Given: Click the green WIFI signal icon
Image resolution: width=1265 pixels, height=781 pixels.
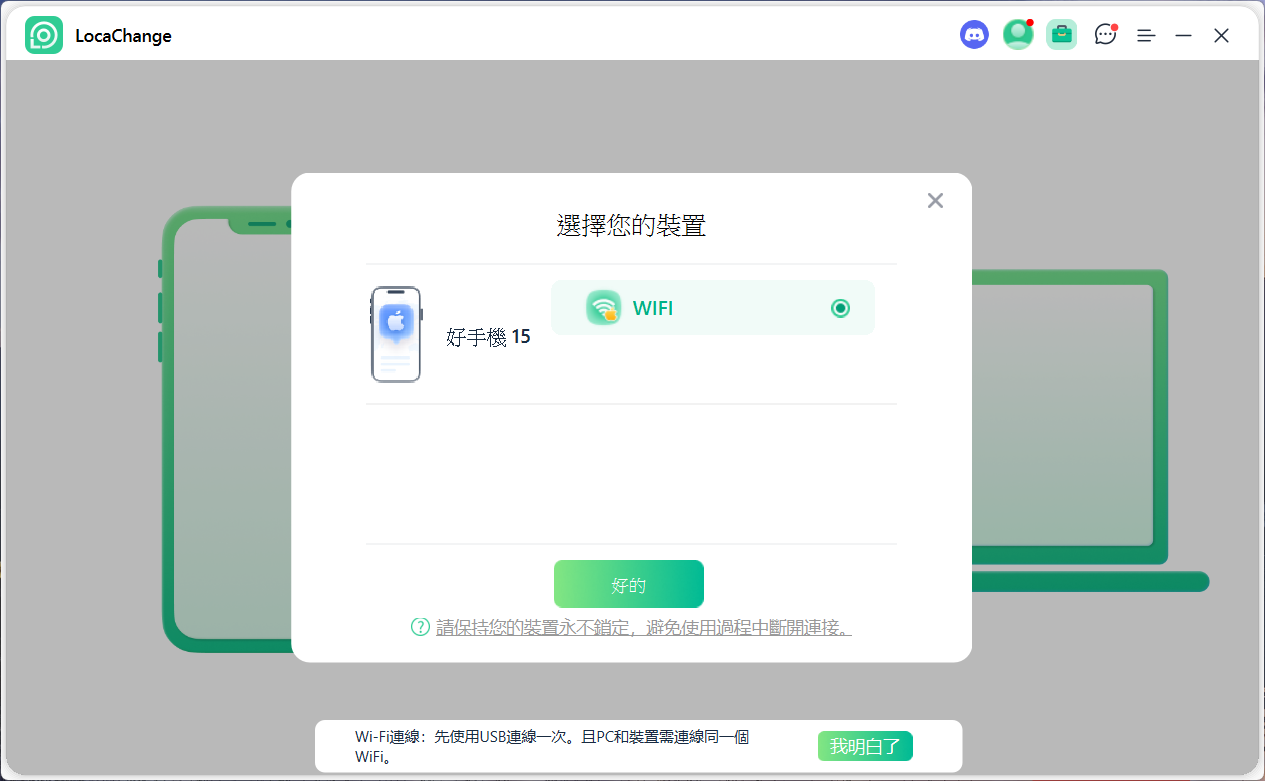Looking at the screenshot, I should coord(603,308).
